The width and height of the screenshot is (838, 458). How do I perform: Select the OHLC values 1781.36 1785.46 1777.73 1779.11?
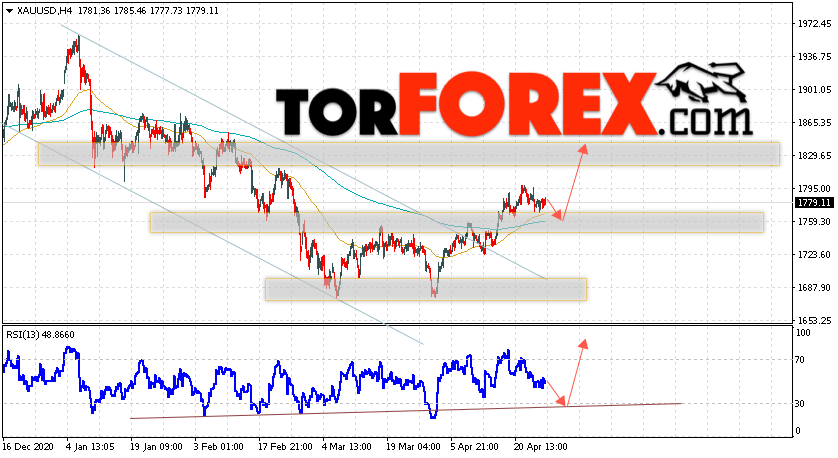pos(148,11)
